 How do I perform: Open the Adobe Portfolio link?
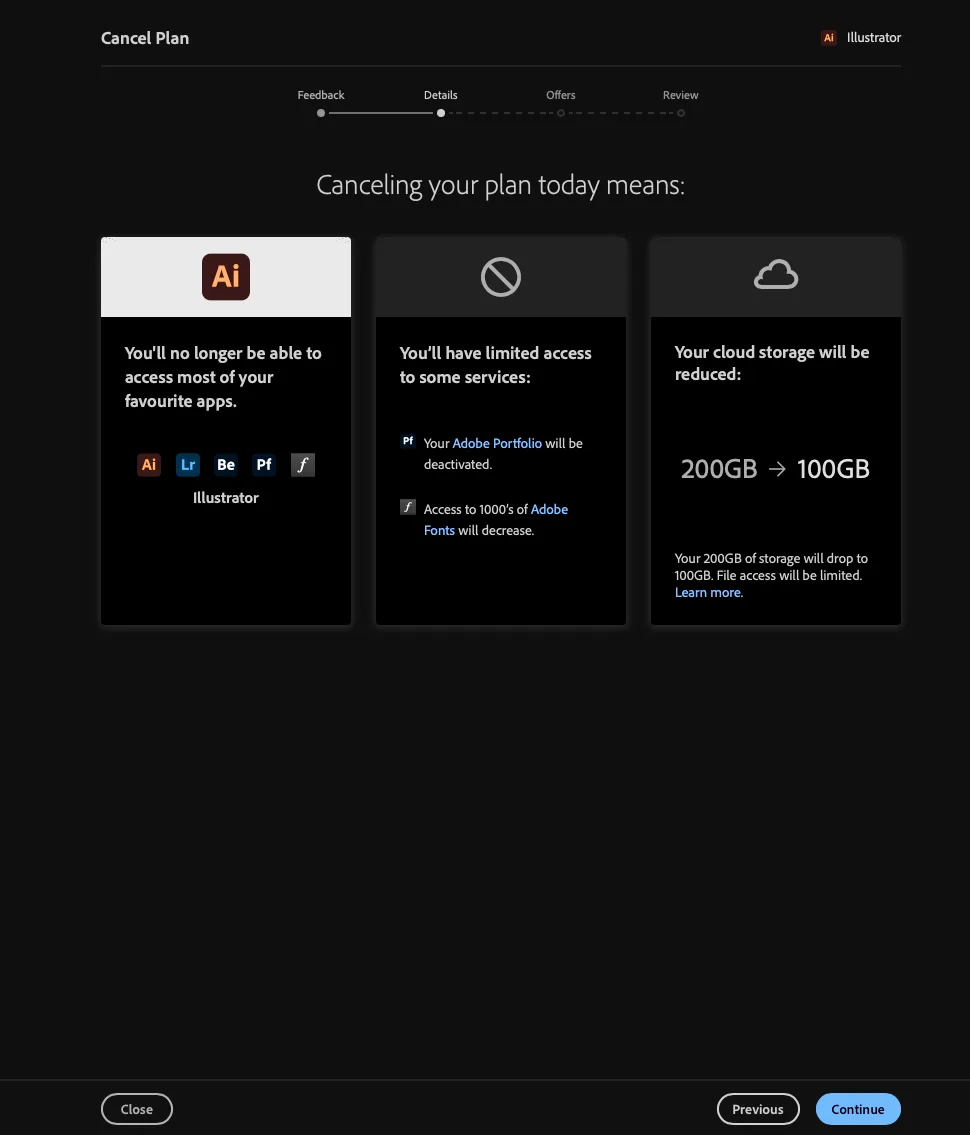[x=497, y=443]
